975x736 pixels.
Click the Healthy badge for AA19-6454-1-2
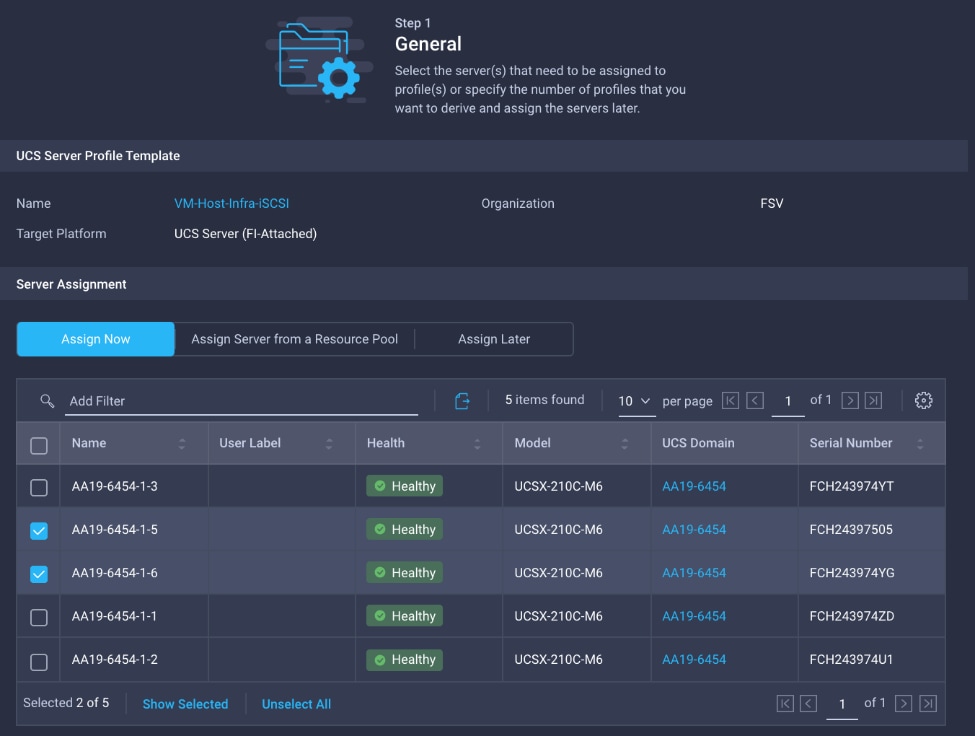404,660
